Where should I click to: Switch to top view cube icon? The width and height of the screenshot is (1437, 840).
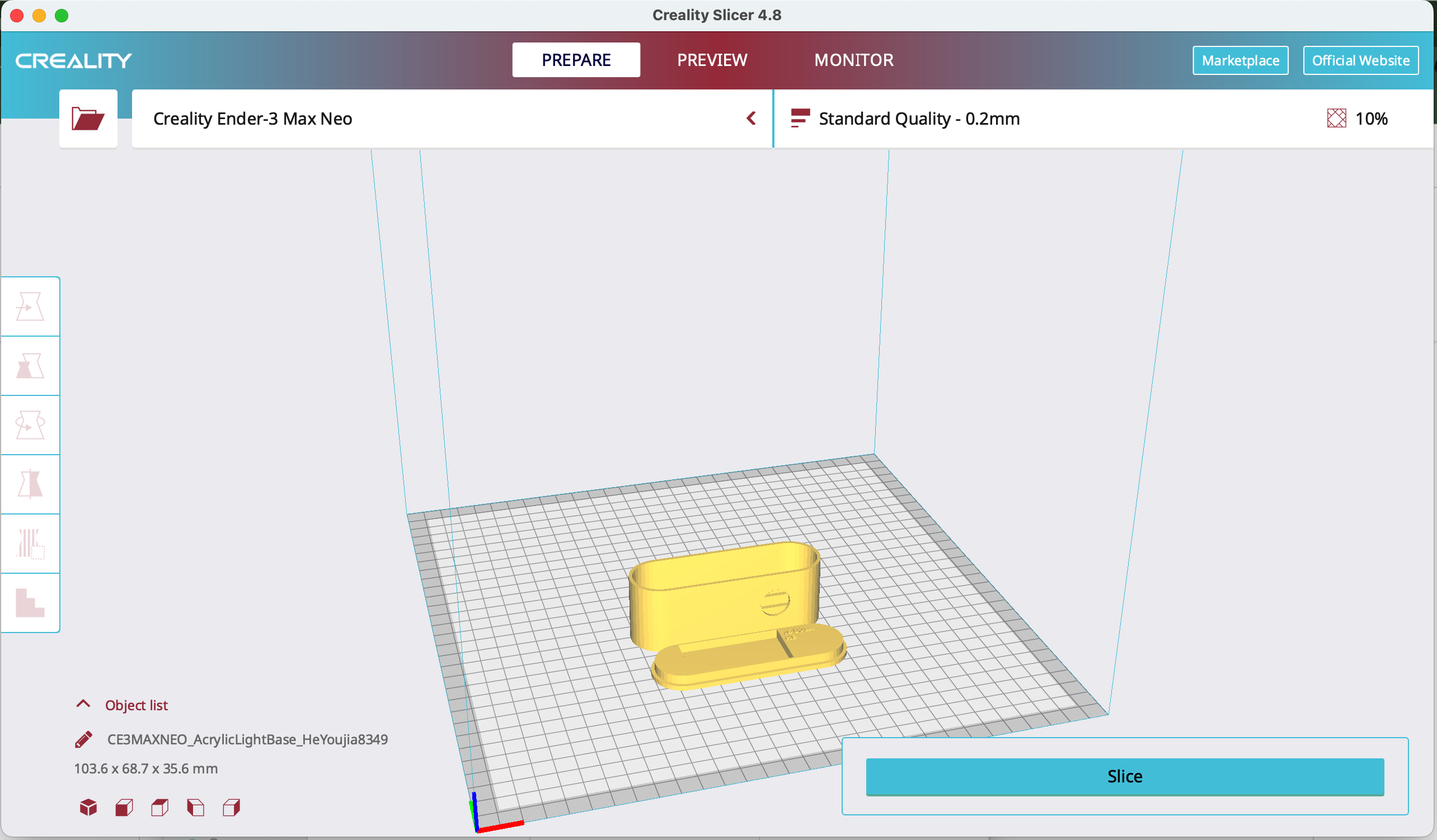pos(159,807)
